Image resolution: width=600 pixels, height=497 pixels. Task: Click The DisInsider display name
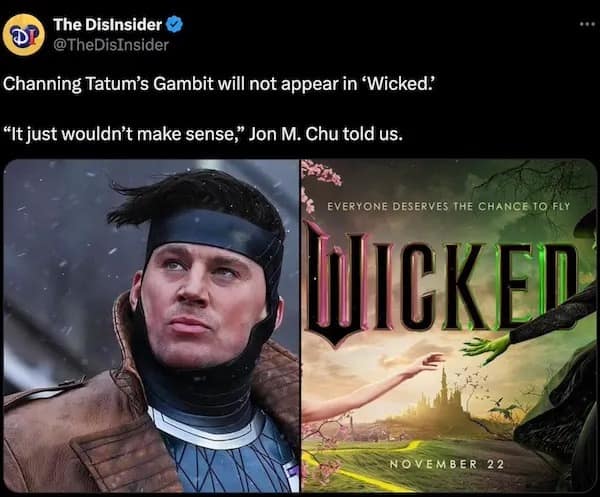pos(108,24)
